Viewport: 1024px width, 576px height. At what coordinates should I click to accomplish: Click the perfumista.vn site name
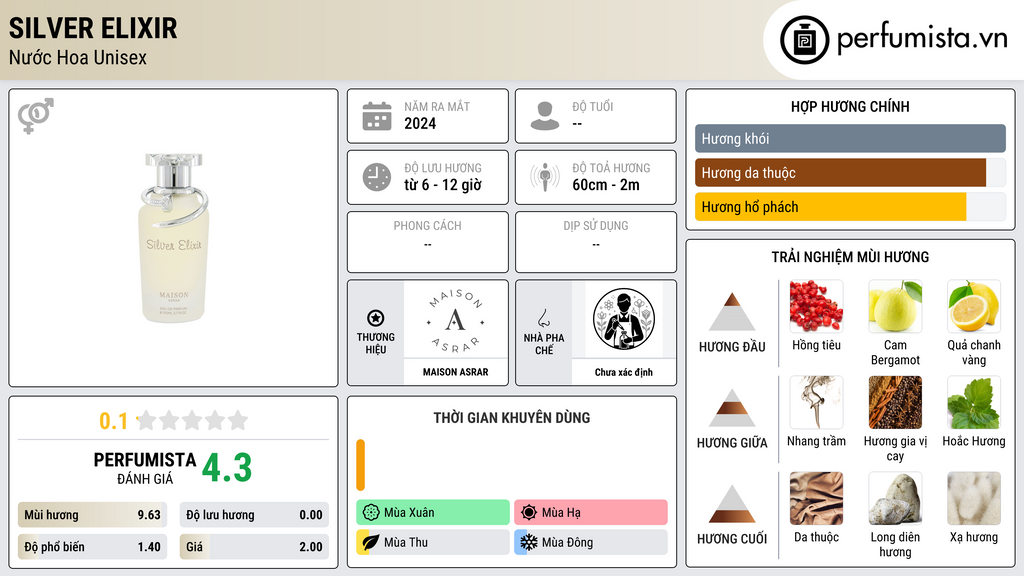(922, 38)
